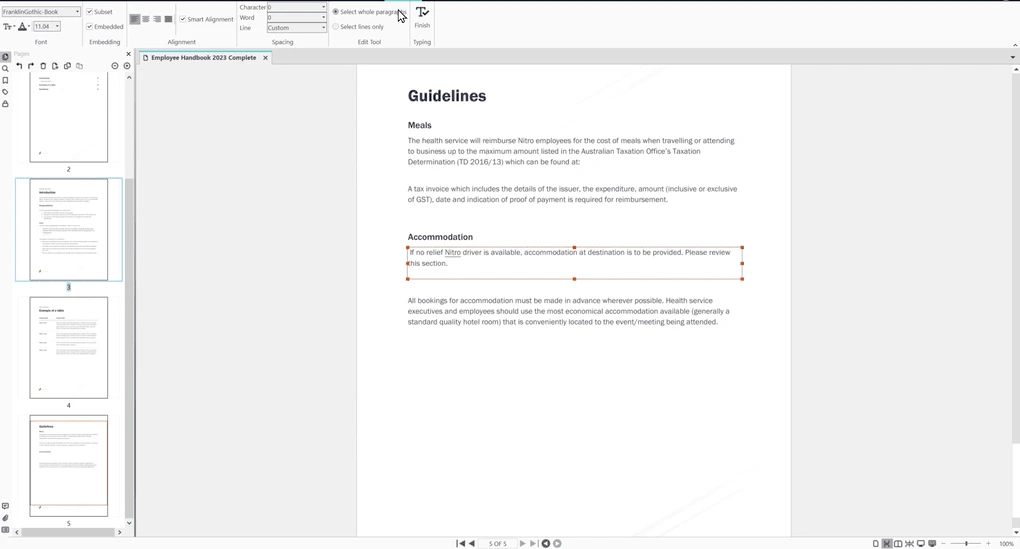The width and height of the screenshot is (1020, 549).
Task: Switch to Employee Handbook 2023 Complete tab
Action: tap(203, 58)
